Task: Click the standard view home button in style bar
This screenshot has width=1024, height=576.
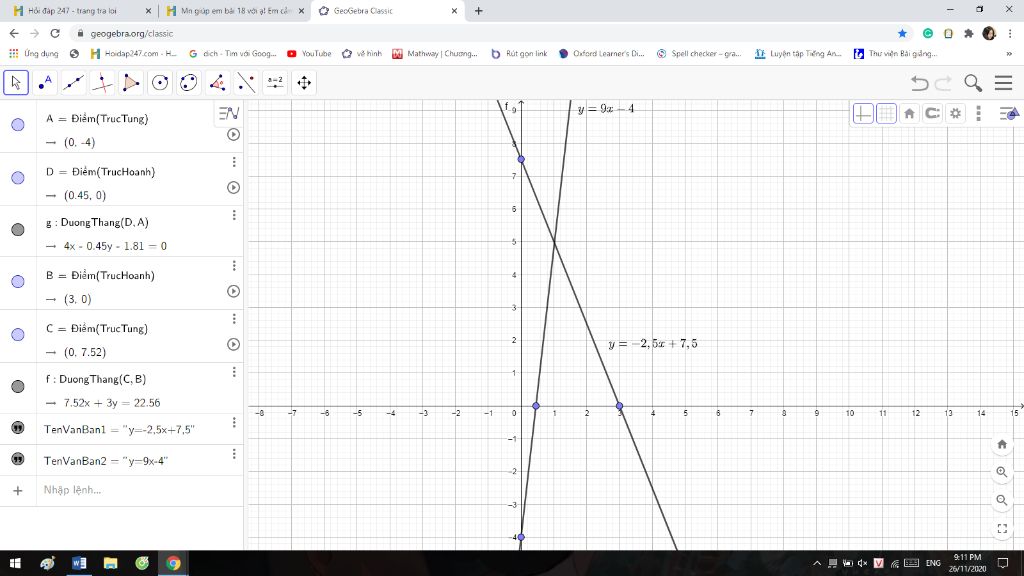Action: [909, 114]
